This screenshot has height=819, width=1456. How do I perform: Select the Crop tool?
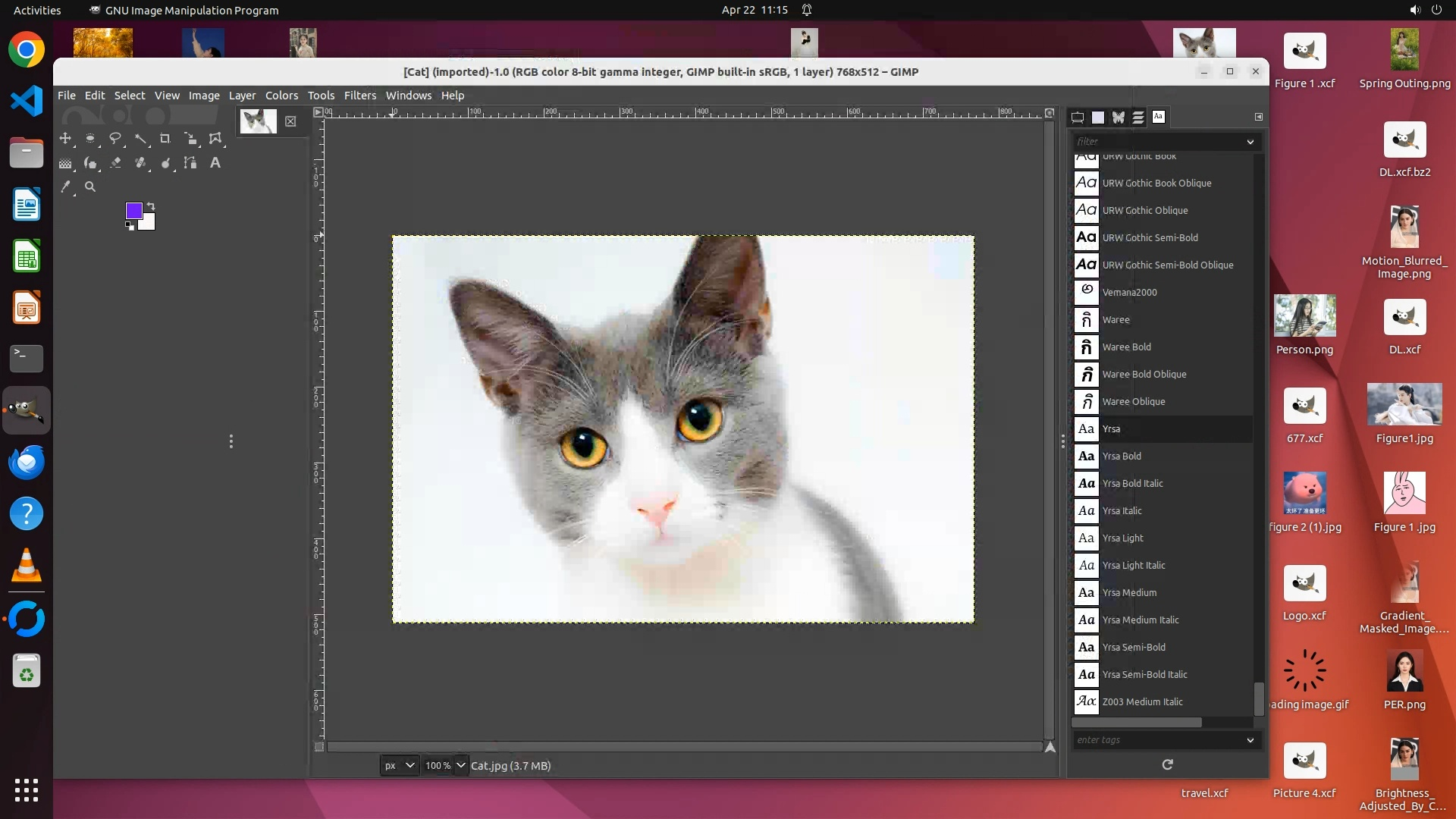point(165,139)
